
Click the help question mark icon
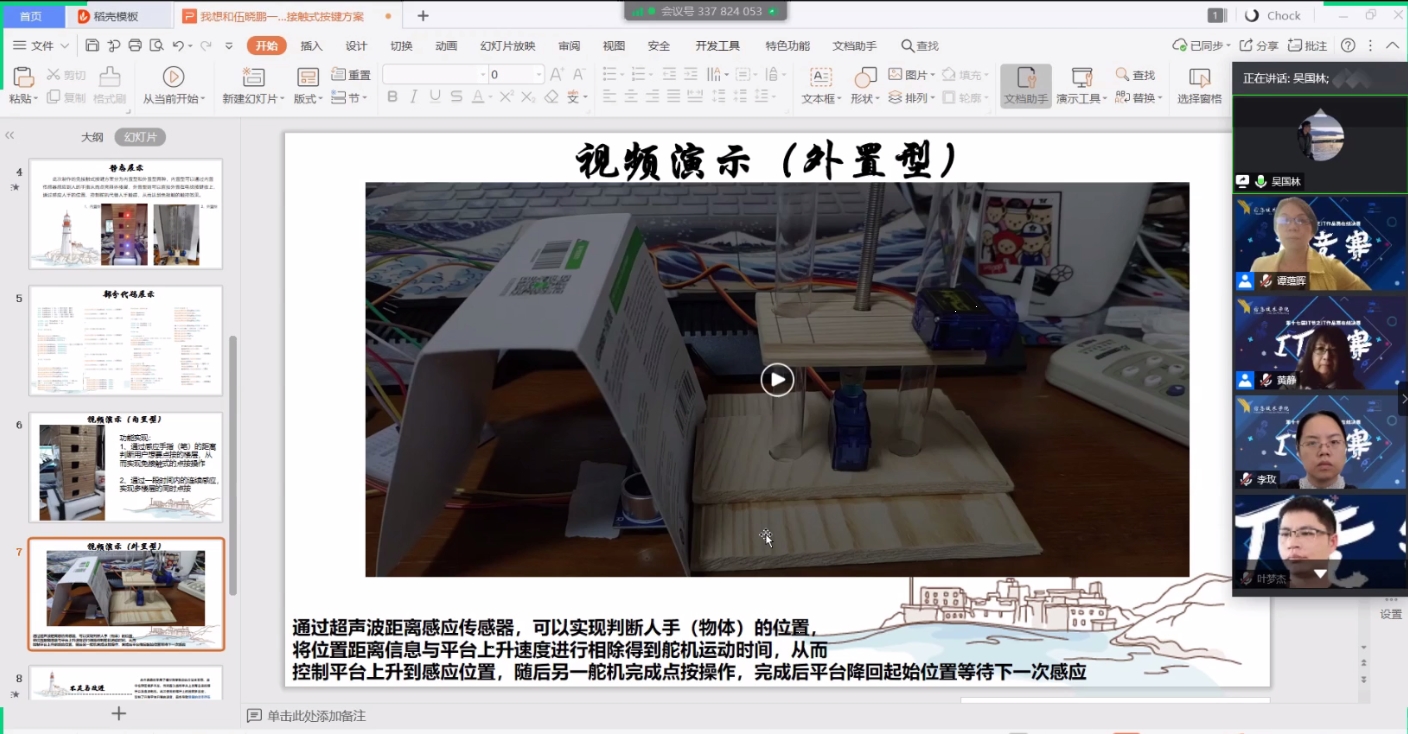[1348, 45]
